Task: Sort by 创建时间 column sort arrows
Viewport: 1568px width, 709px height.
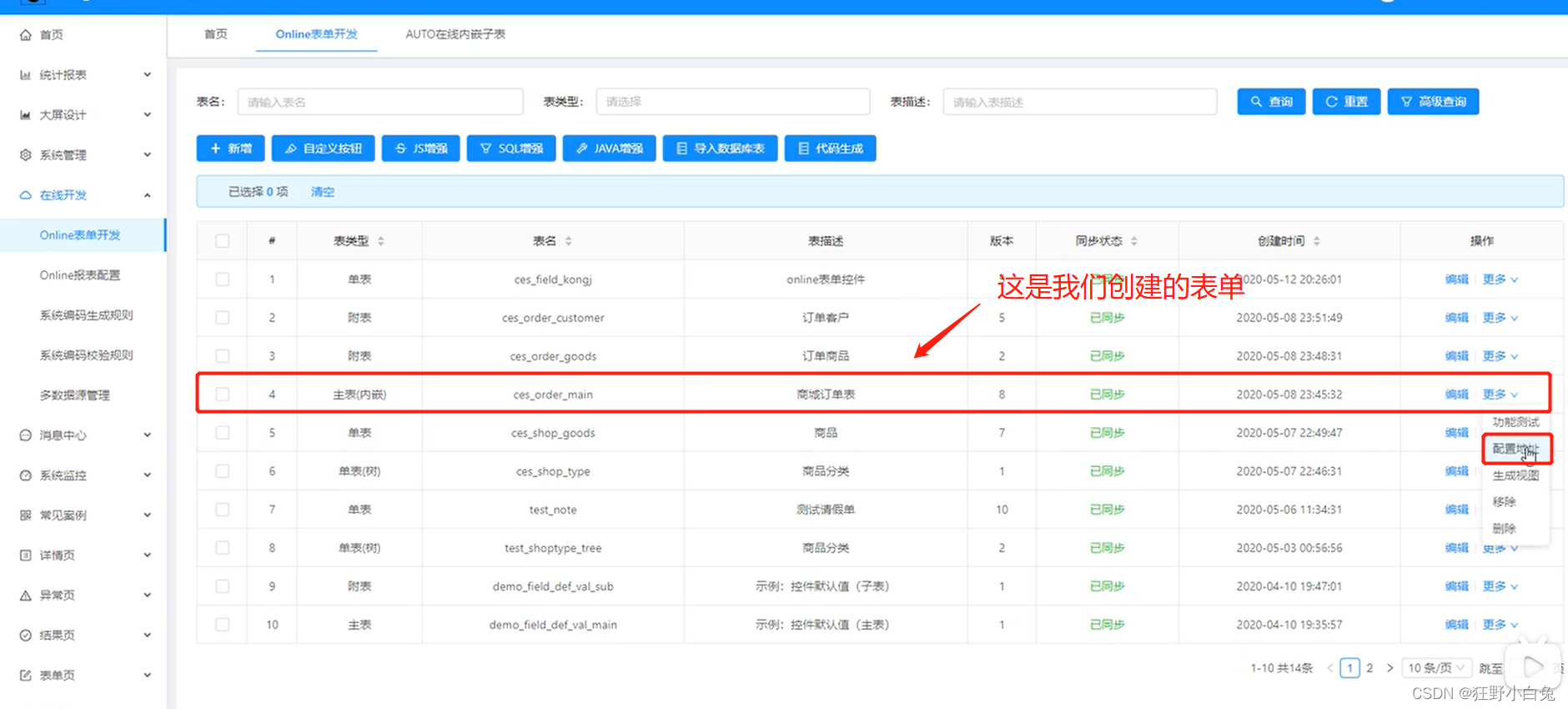Action: tap(1317, 241)
